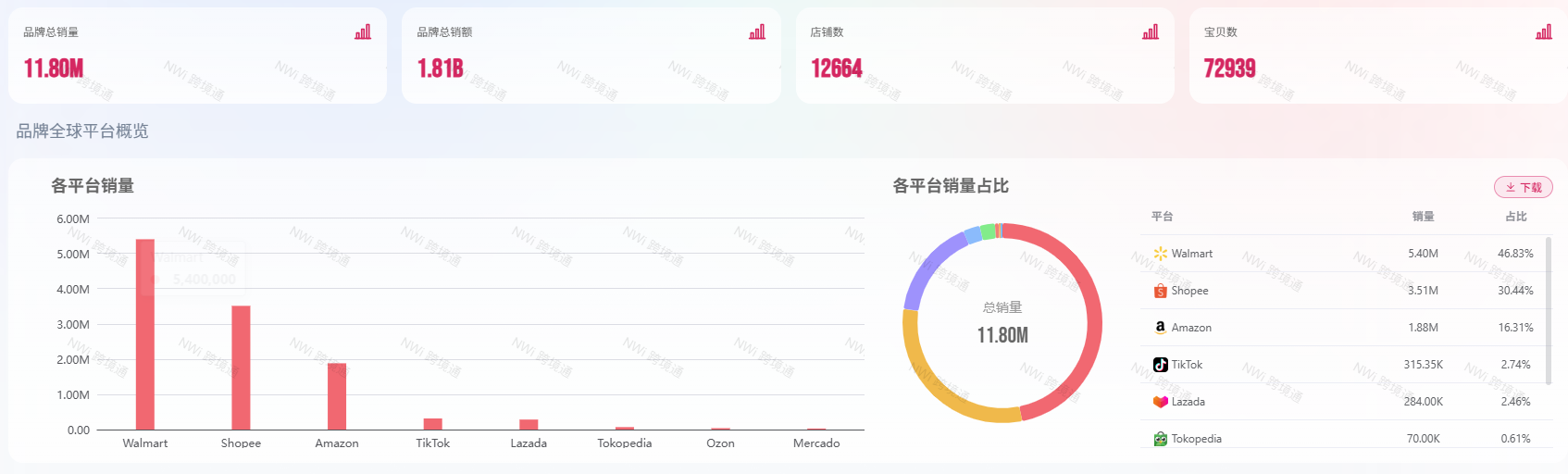
Task: Click the Amazon logo icon in table
Action: (1161, 328)
